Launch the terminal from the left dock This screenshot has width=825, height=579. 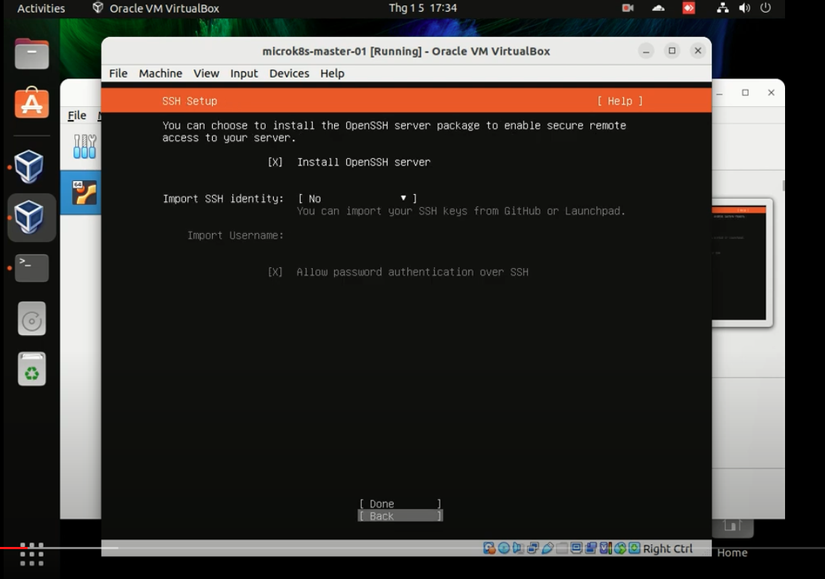pos(30,268)
